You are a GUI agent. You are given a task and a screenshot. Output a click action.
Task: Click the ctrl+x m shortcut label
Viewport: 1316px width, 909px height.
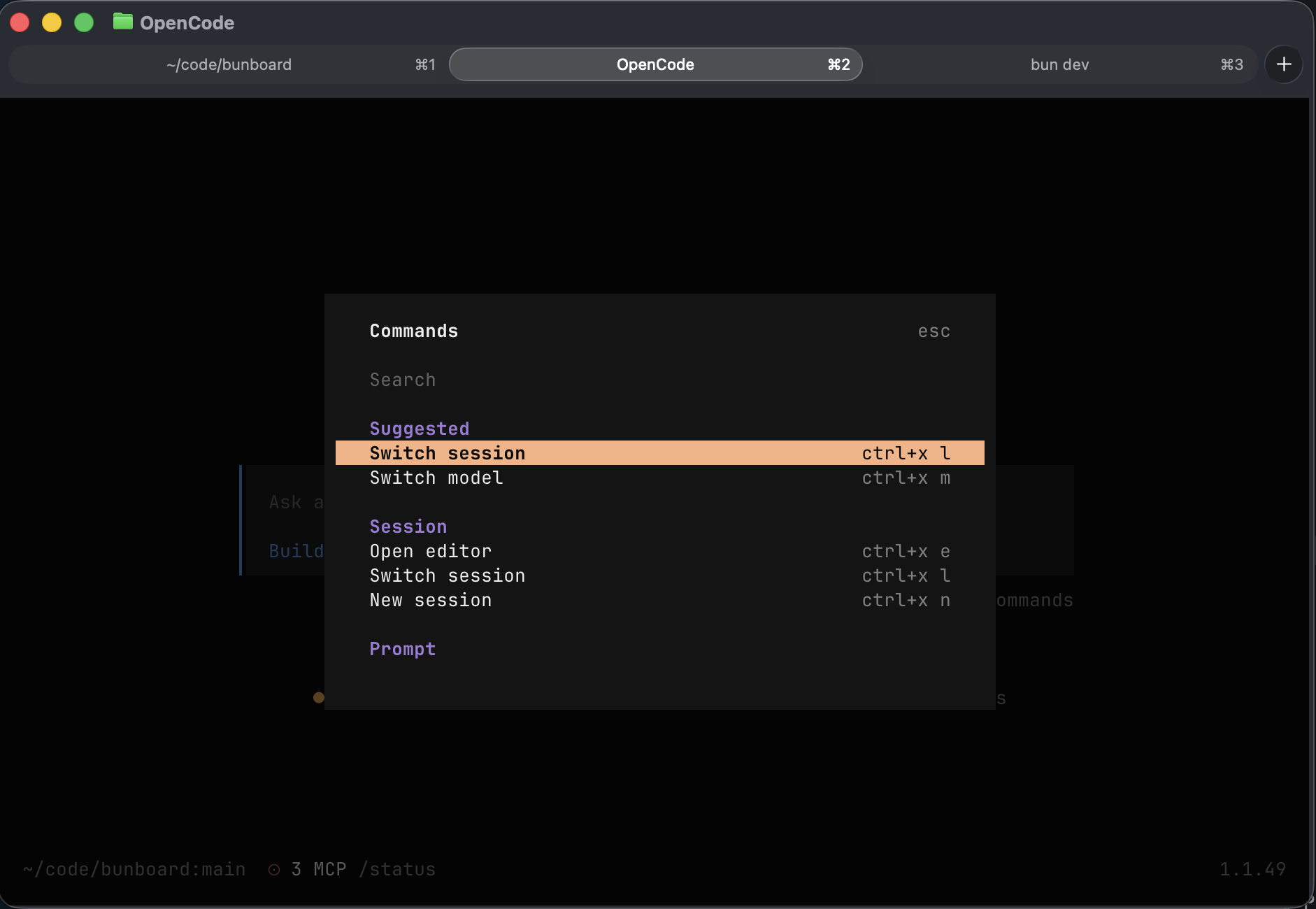(906, 478)
